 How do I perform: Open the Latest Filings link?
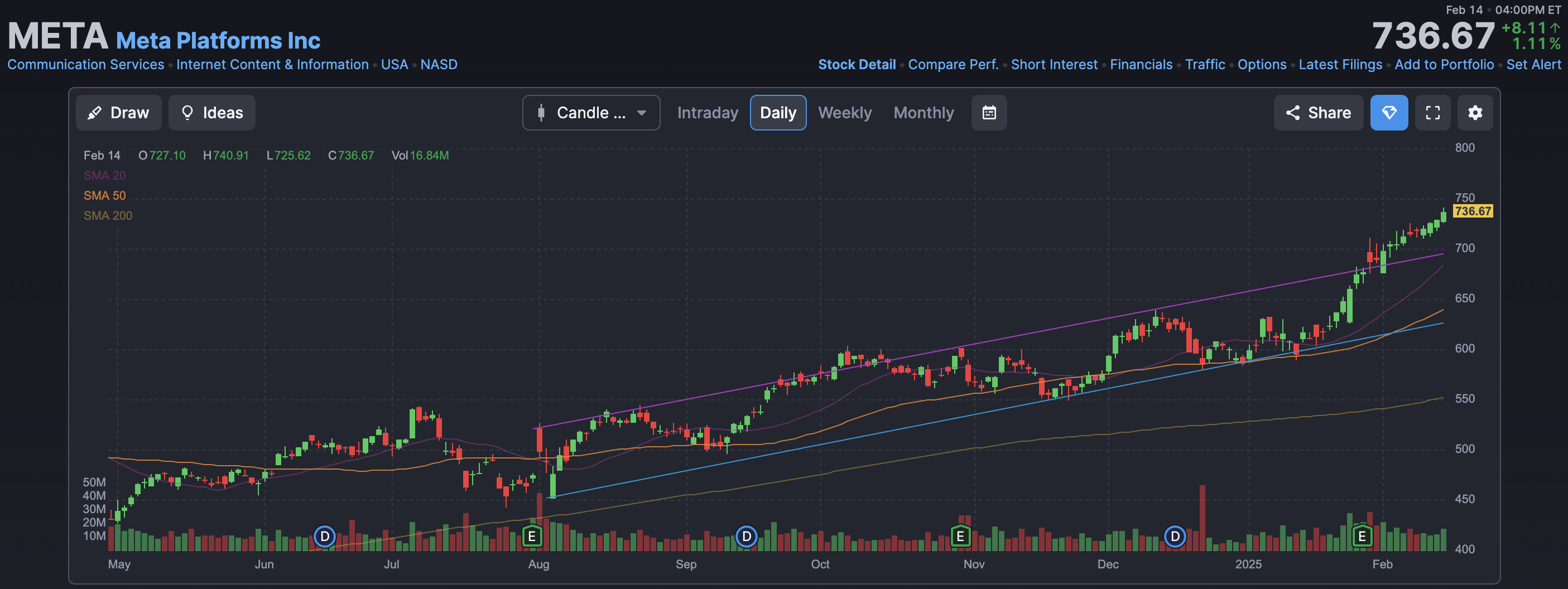coord(1340,65)
